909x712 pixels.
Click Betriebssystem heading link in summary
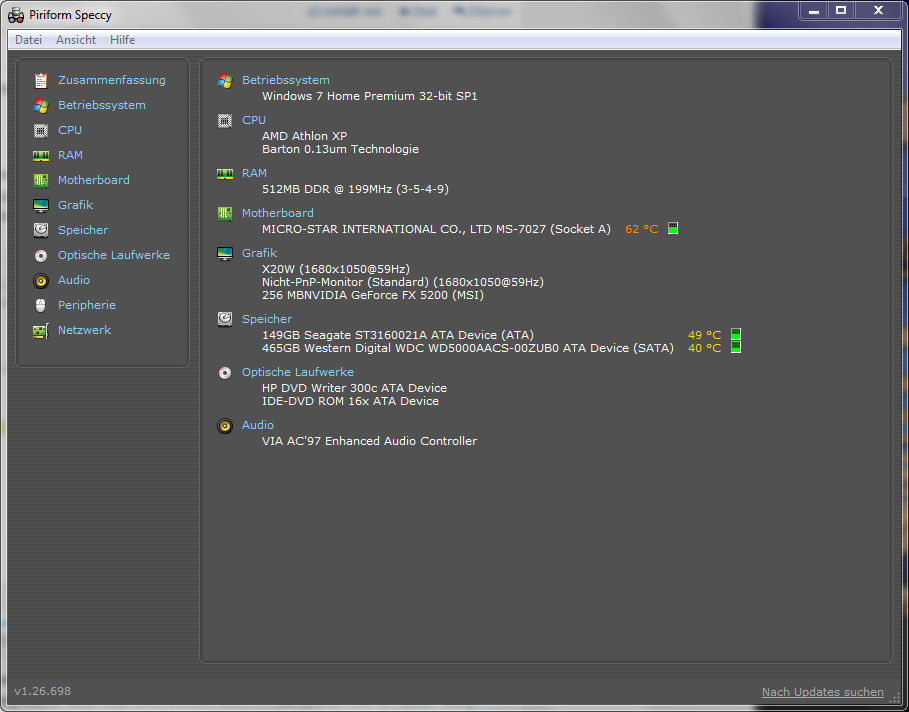click(286, 80)
